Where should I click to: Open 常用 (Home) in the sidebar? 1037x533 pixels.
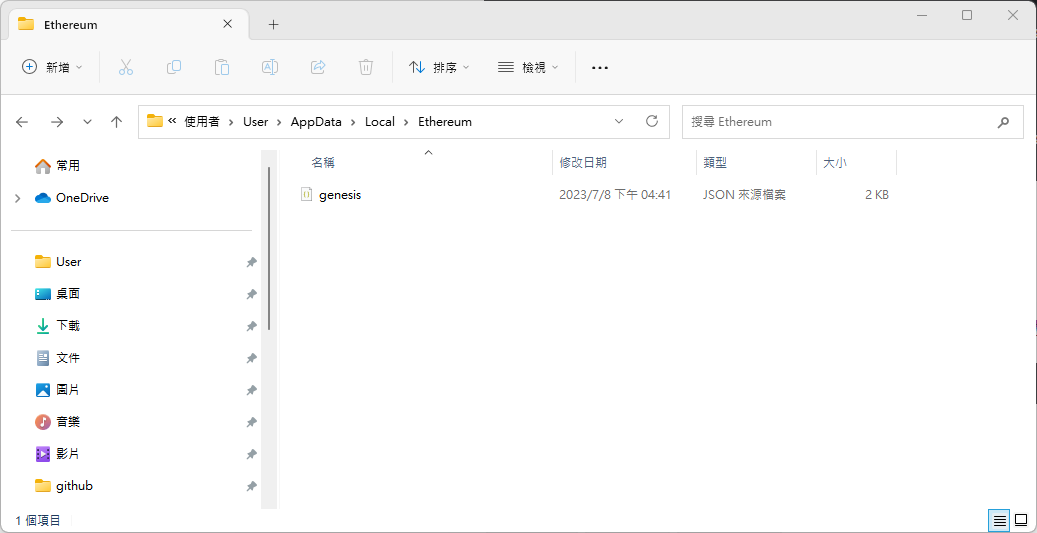(57, 165)
